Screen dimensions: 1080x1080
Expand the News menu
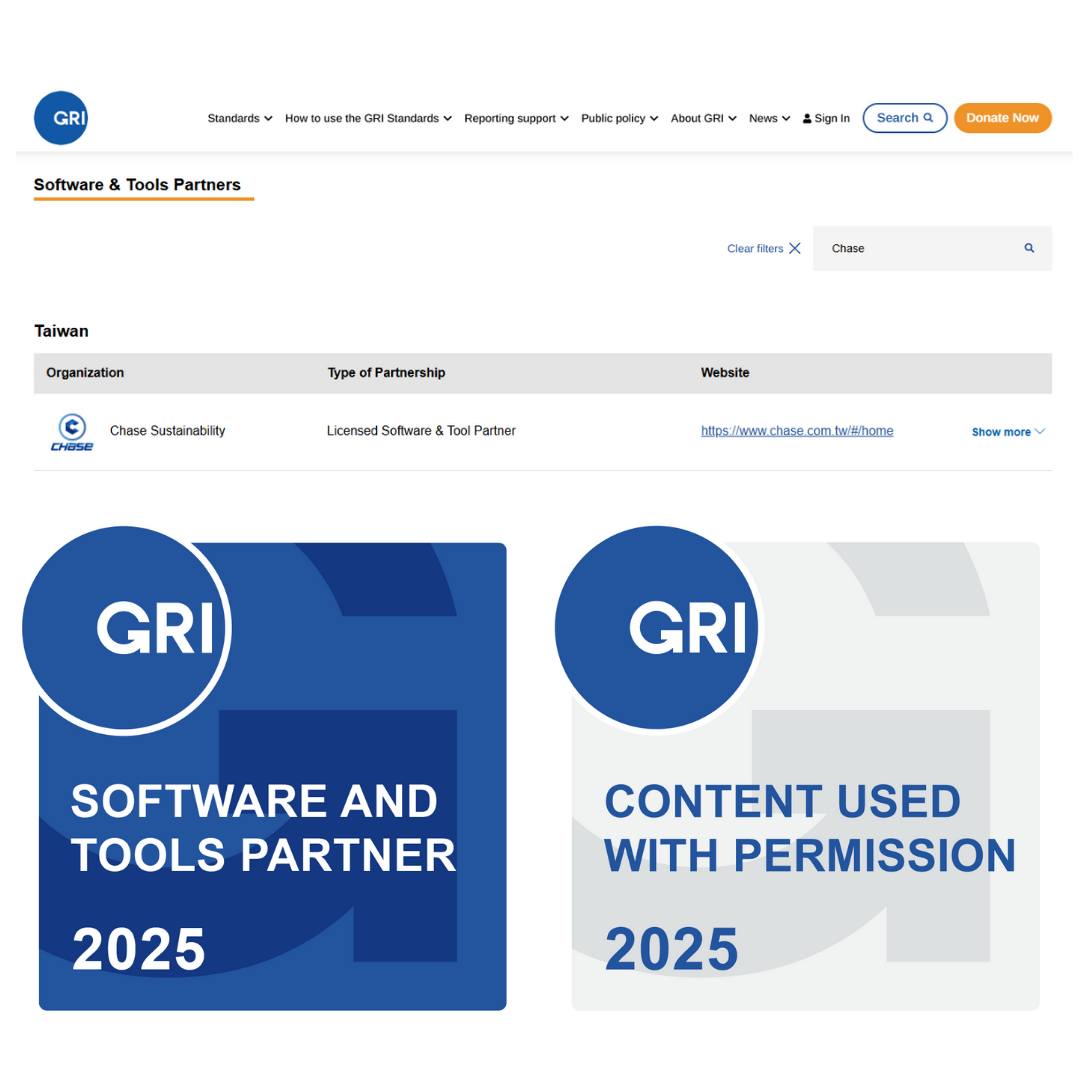tap(769, 118)
